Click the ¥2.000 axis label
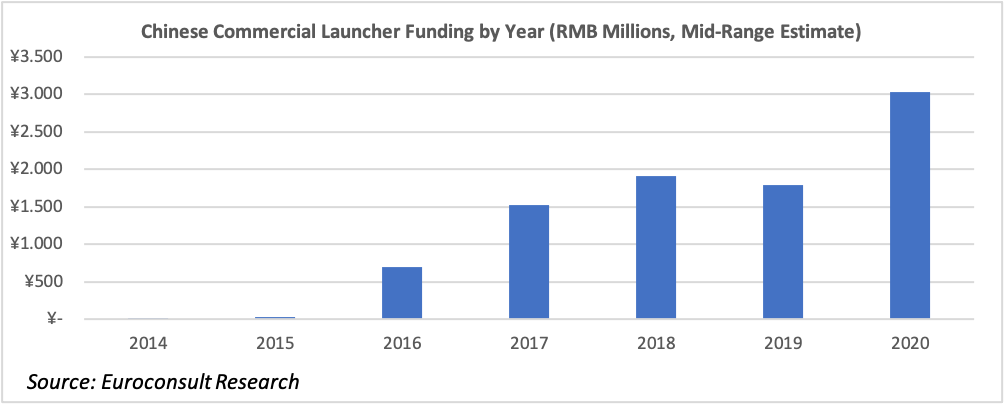Viewport: 1004px width, 404px height. coord(36,169)
